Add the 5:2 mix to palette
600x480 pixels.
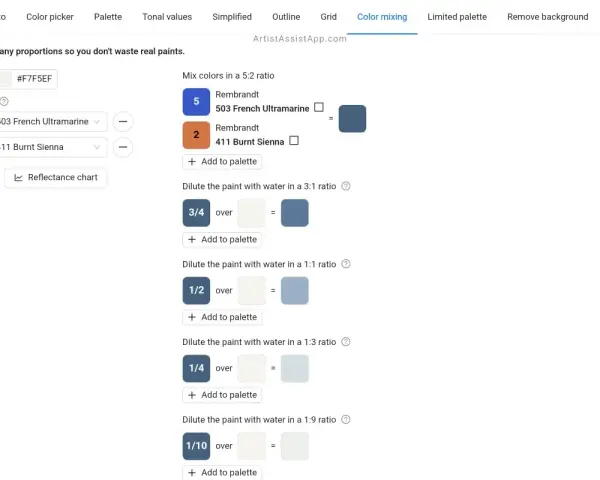pos(222,162)
